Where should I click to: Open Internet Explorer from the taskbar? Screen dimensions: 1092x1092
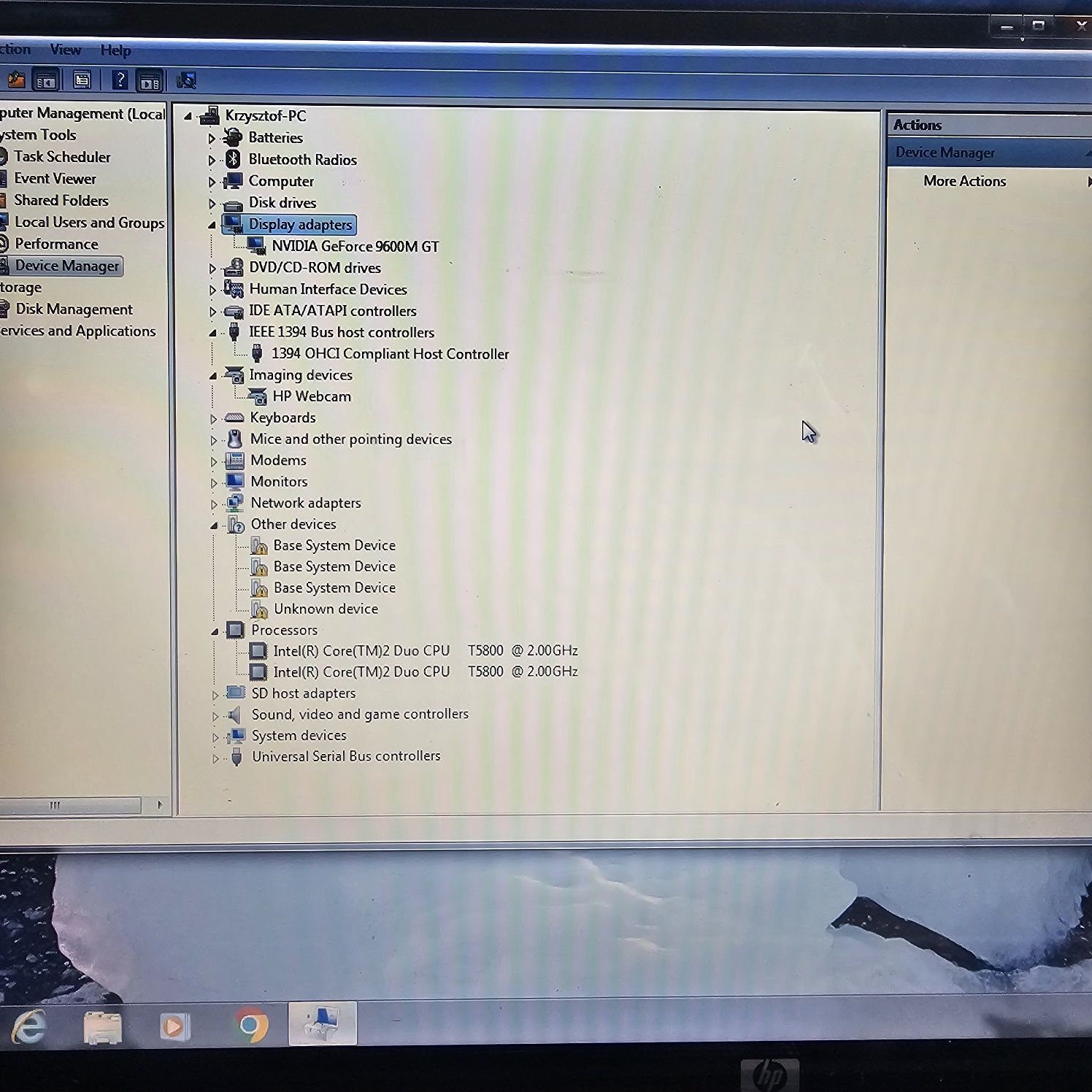coord(29,1026)
